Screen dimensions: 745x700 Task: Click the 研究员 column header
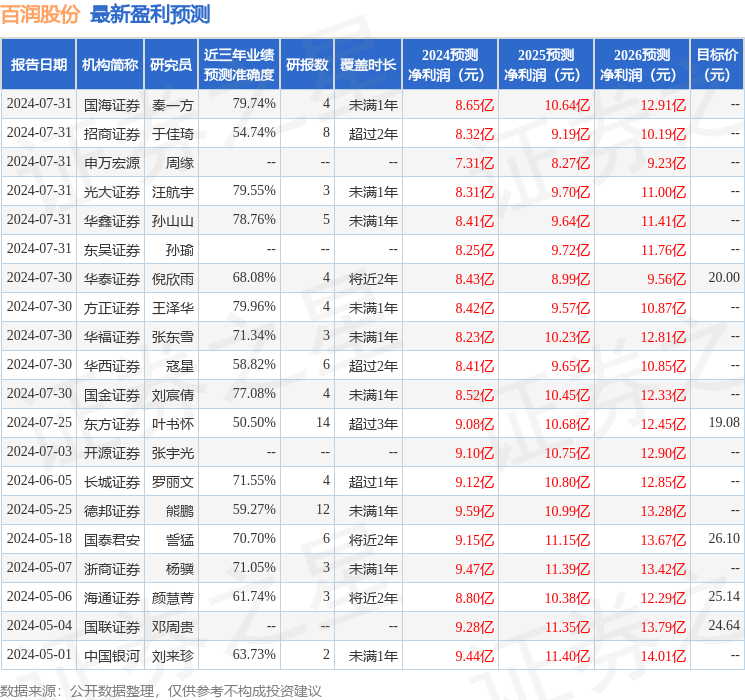[171, 65]
